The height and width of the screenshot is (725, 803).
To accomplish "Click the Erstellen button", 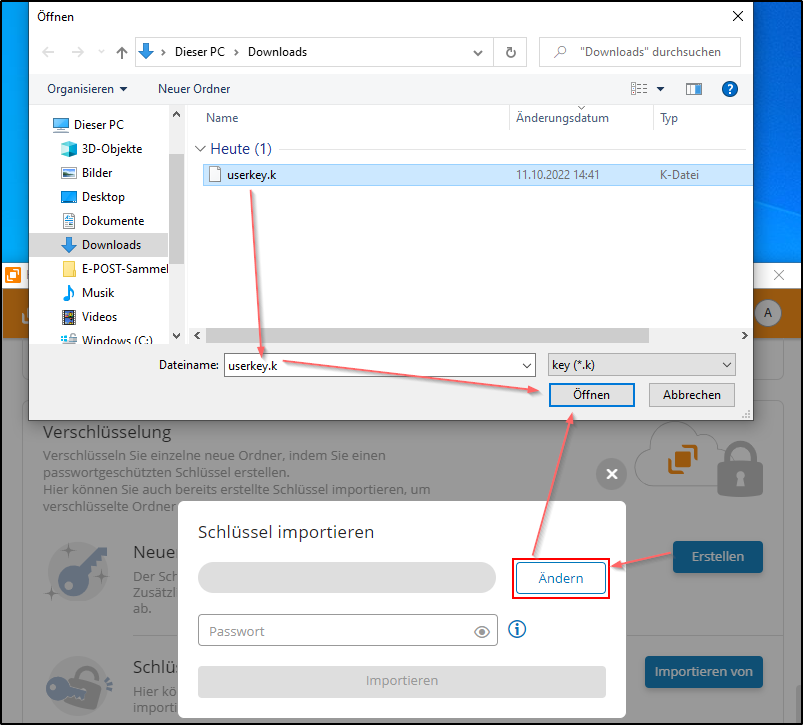I will (717, 557).
